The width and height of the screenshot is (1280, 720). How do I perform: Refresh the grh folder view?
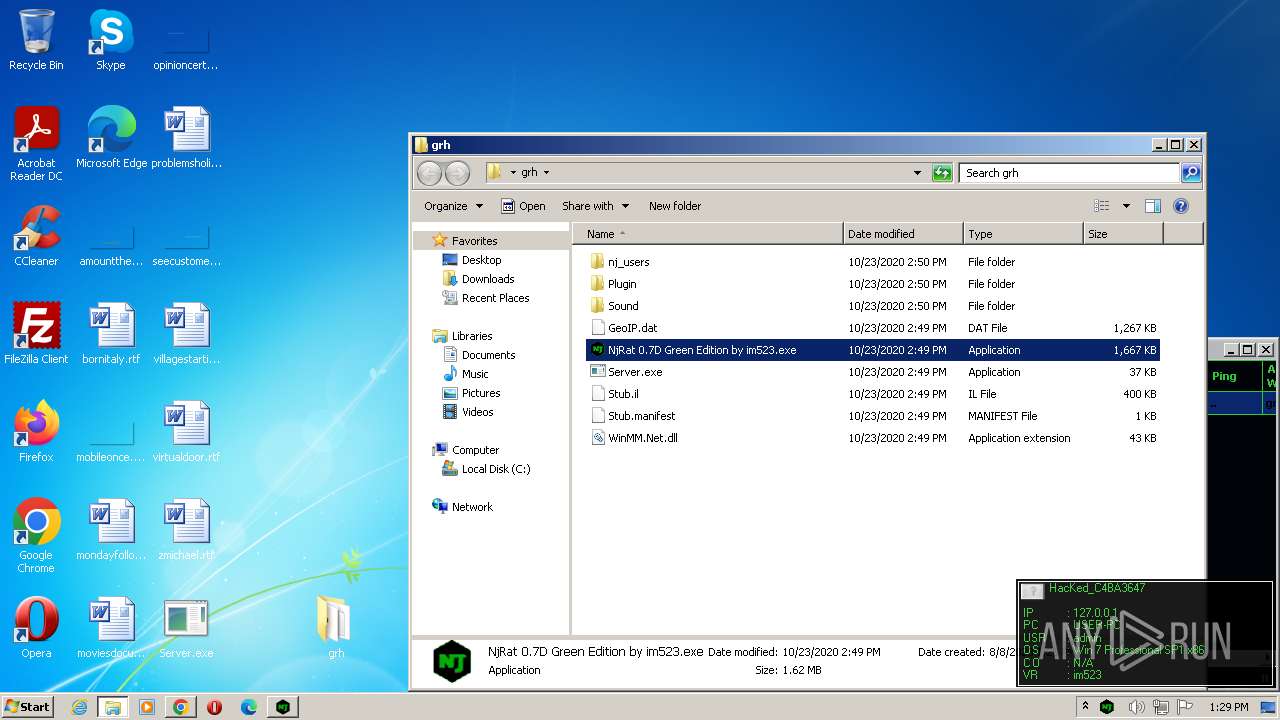pyautogui.click(x=942, y=173)
